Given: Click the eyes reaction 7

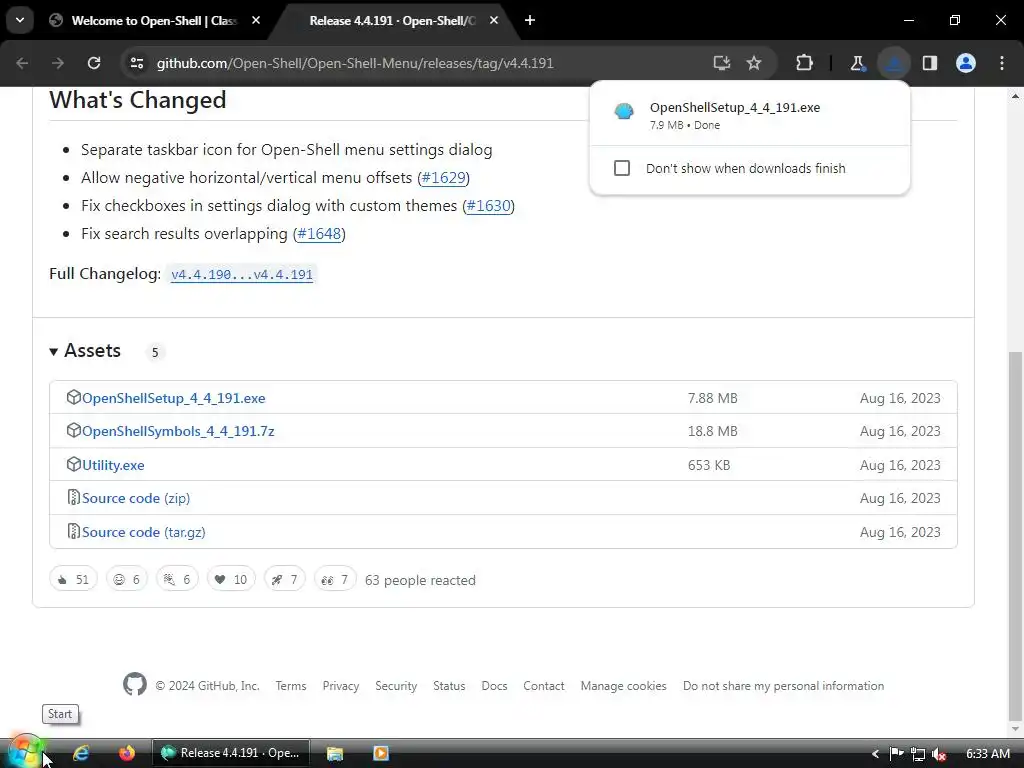Looking at the screenshot, I should coord(335,579).
